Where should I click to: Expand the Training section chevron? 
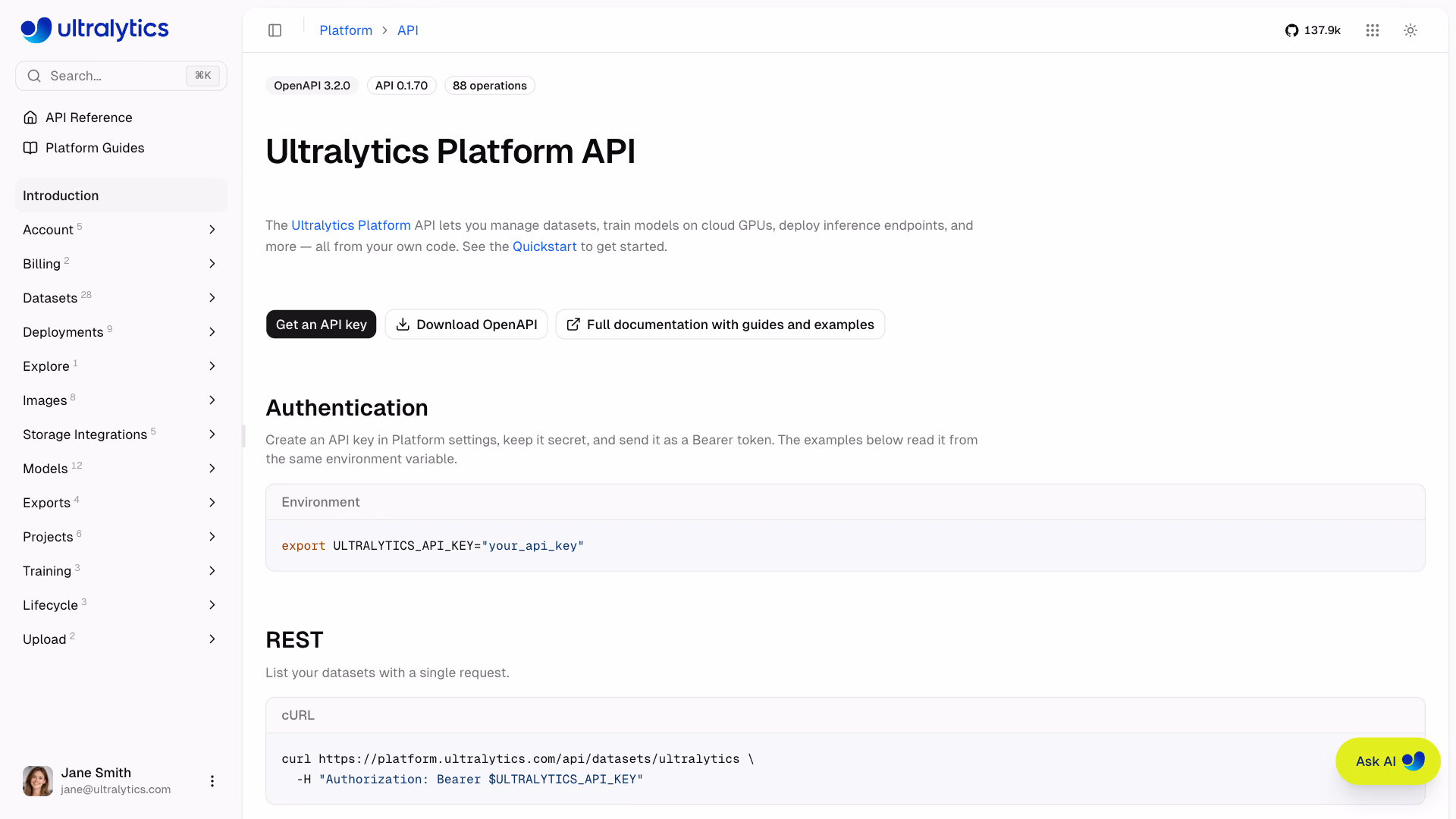click(212, 571)
